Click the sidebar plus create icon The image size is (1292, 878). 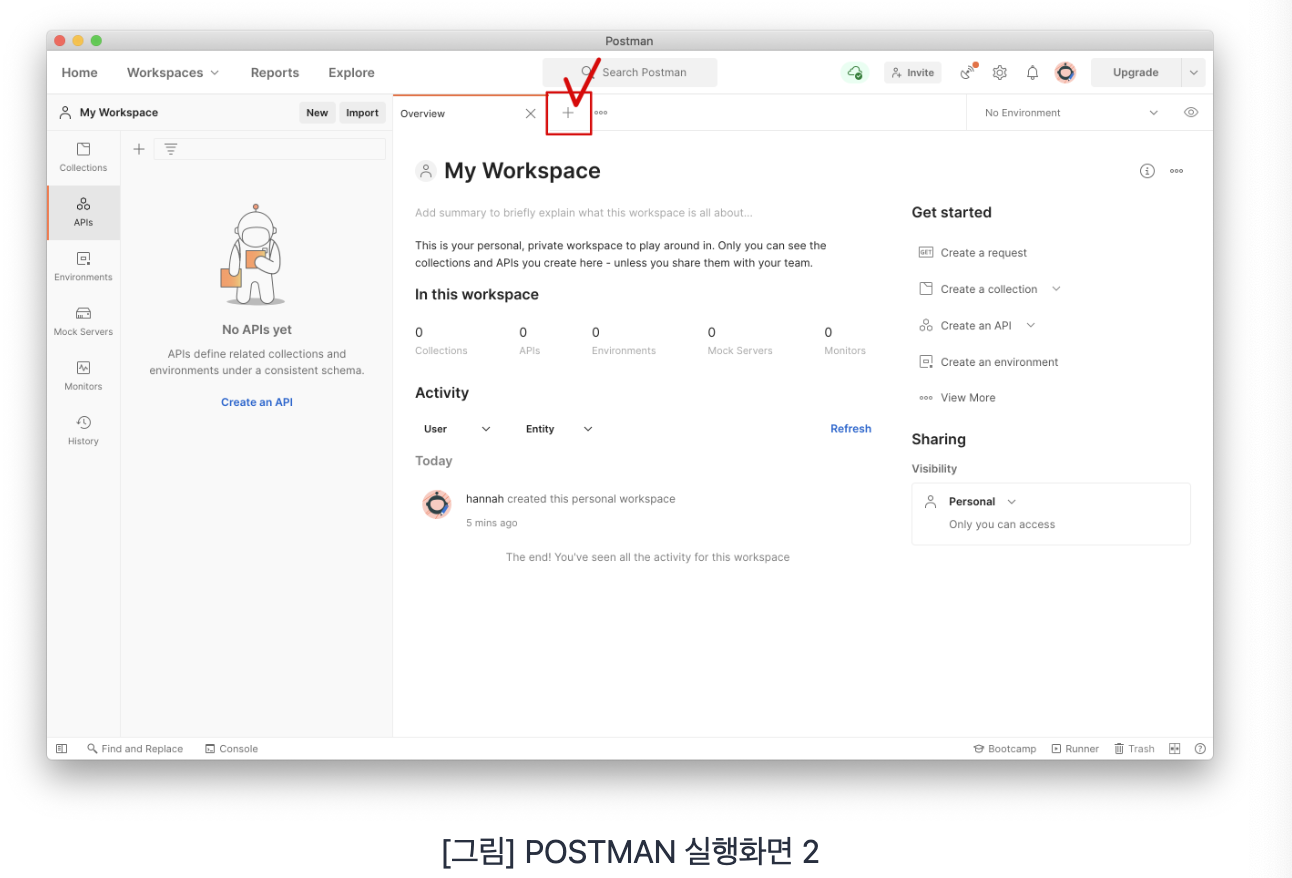[139, 149]
